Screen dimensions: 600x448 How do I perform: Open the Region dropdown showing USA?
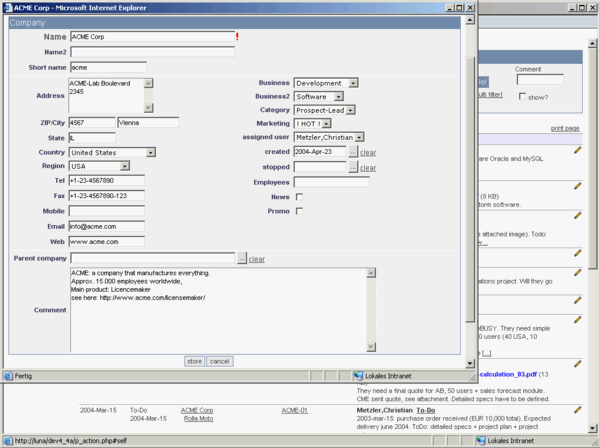pos(99,166)
